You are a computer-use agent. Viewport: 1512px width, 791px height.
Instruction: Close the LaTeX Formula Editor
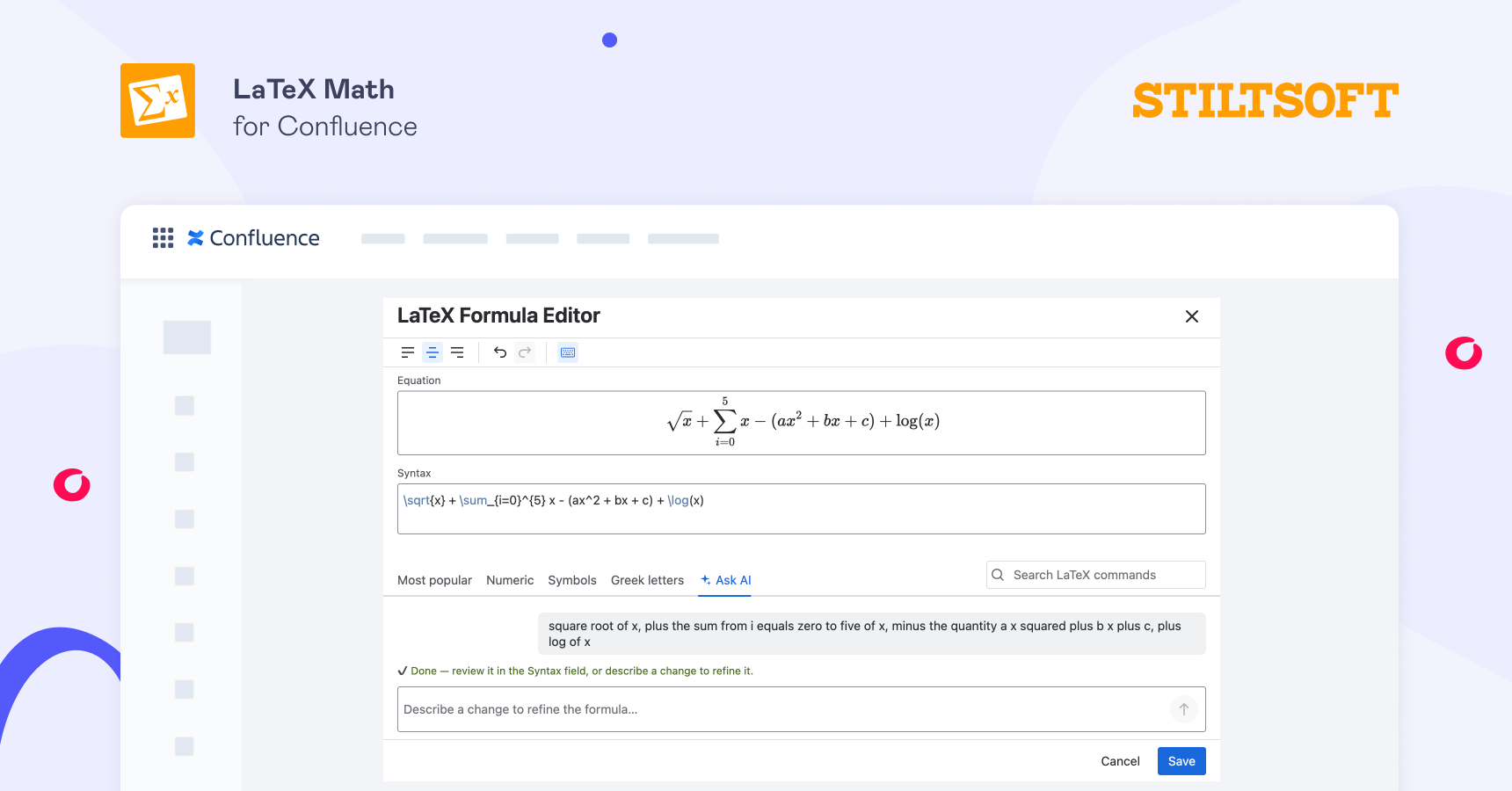(1192, 316)
